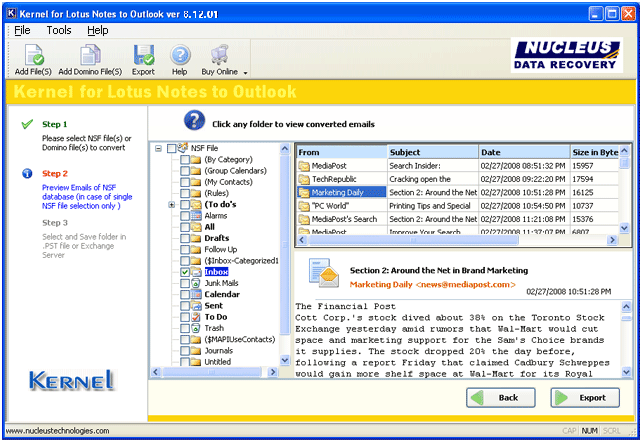
Task: Click the folder tree horizontal scrollbar thumb
Action: 211,372
